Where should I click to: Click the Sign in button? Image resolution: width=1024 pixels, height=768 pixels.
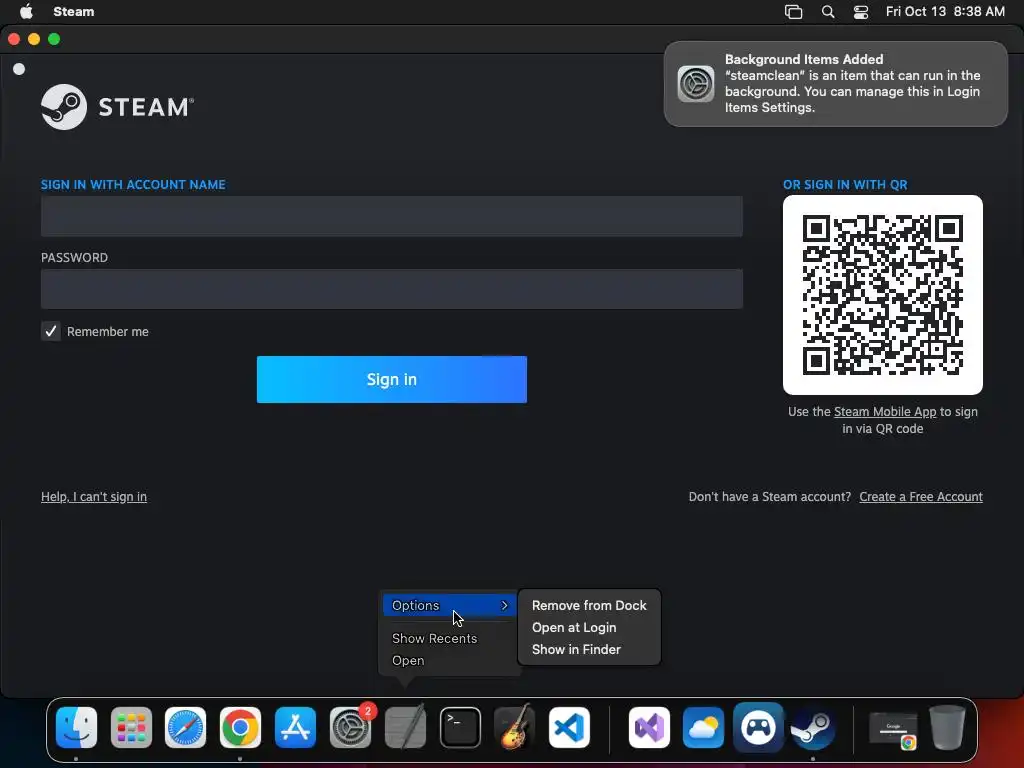(392, 379)
